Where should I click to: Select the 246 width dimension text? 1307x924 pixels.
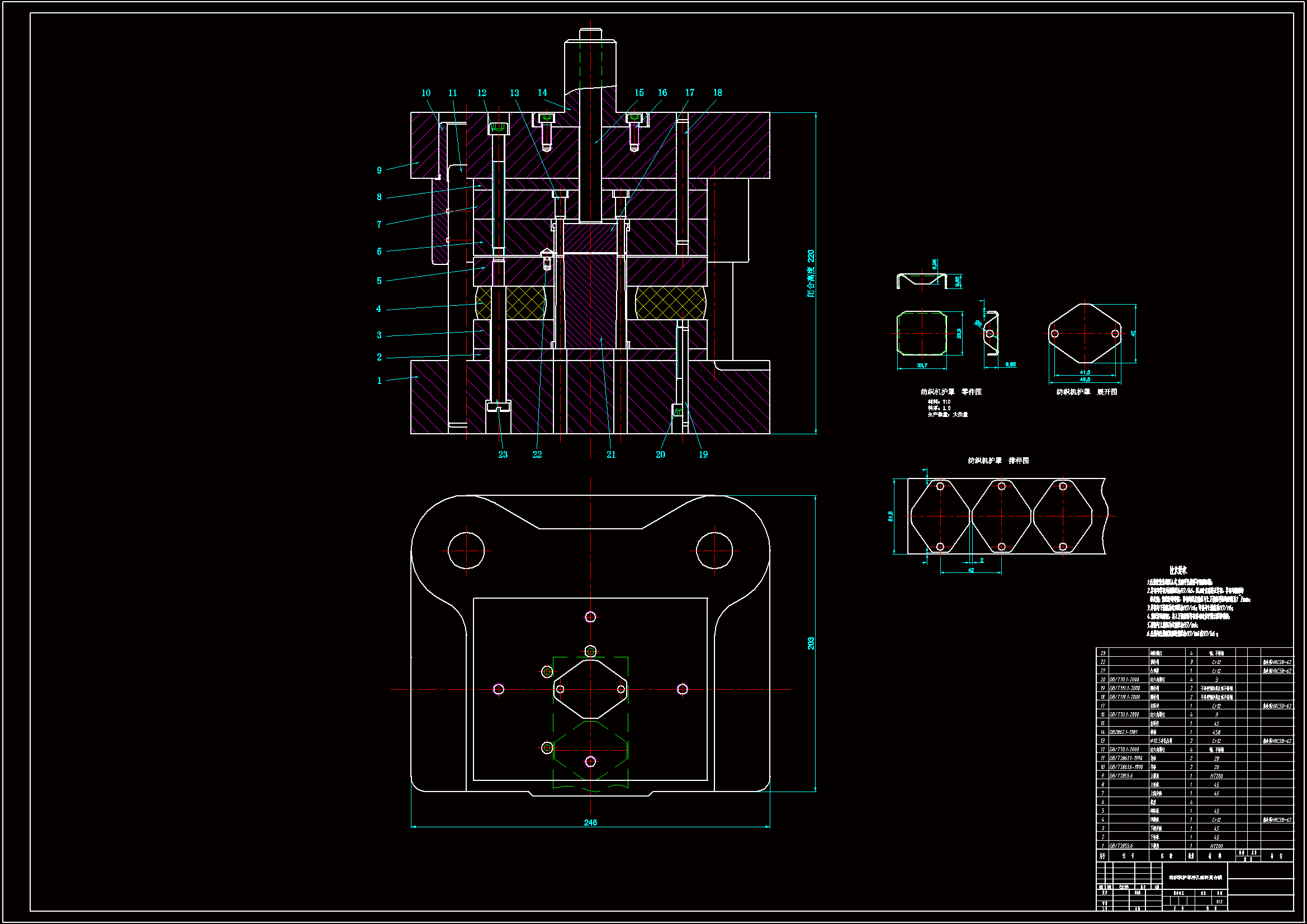[x=590, y=823]
